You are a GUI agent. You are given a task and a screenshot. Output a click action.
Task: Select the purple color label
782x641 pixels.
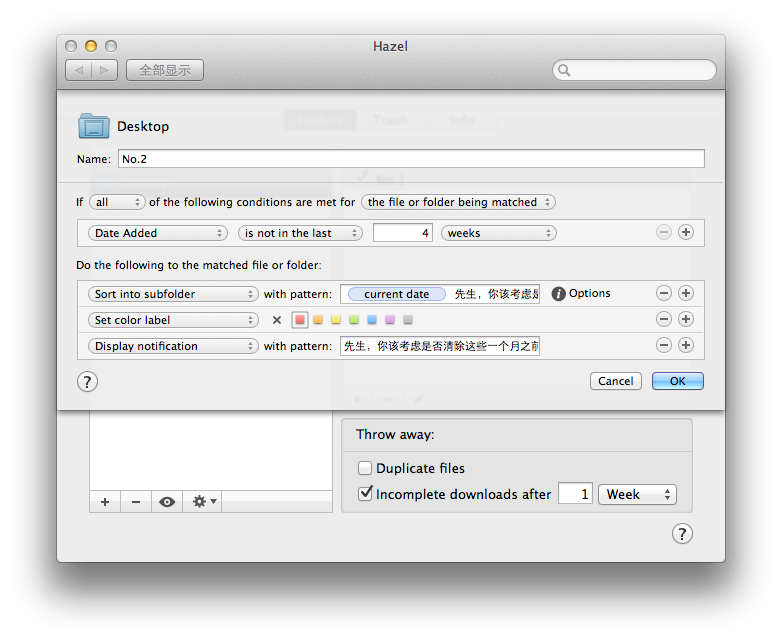coord(390,320)
